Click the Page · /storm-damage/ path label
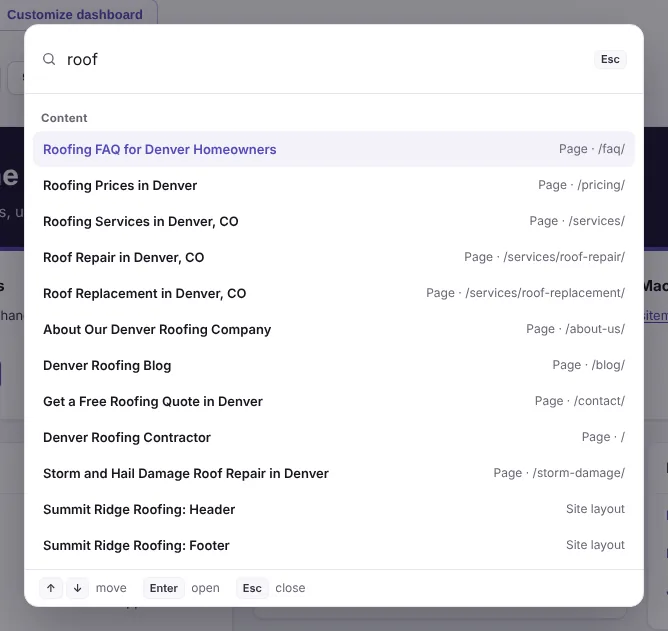This screenshot has height=631, width=668. pyautogui.click(x=559, y=473)
